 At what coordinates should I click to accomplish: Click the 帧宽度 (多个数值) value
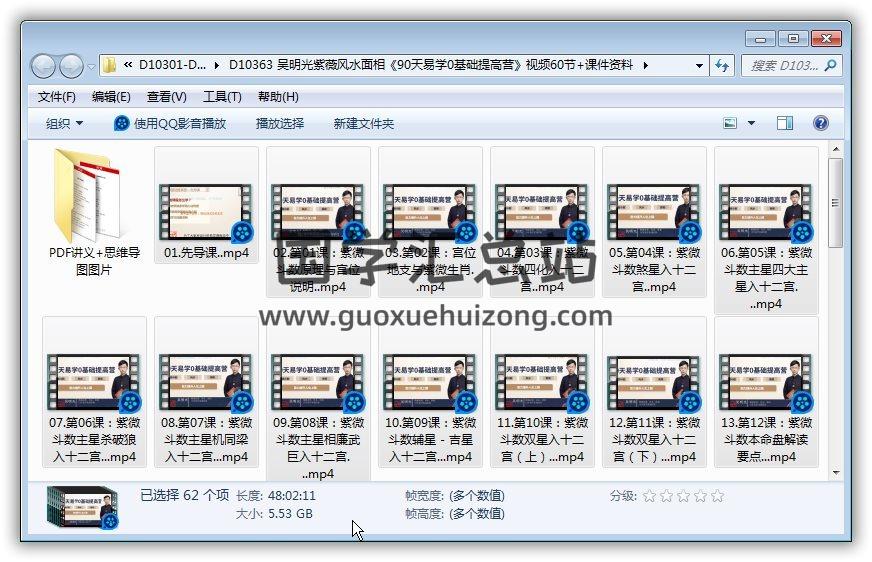tap(477, 495)
